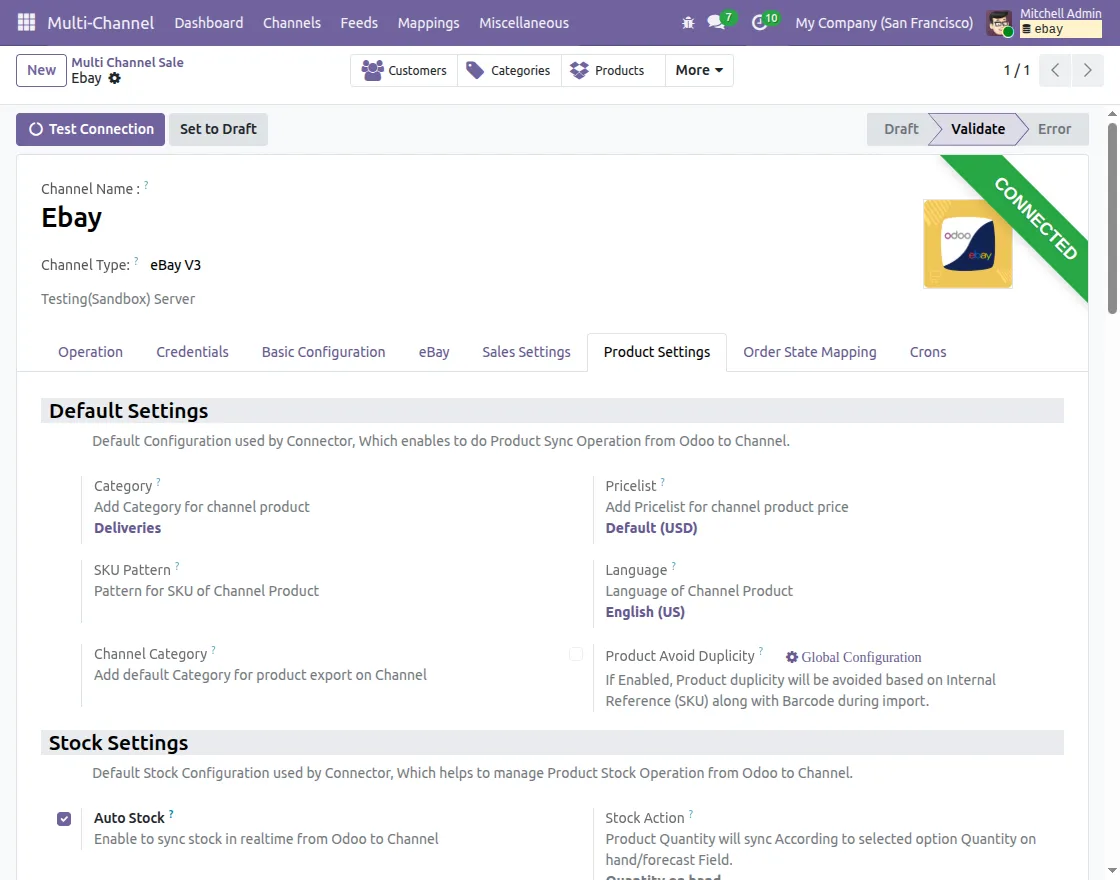This screenshot has height=880, width=1120.
Task: Open the Mappings menu
Action: [428, 23]
